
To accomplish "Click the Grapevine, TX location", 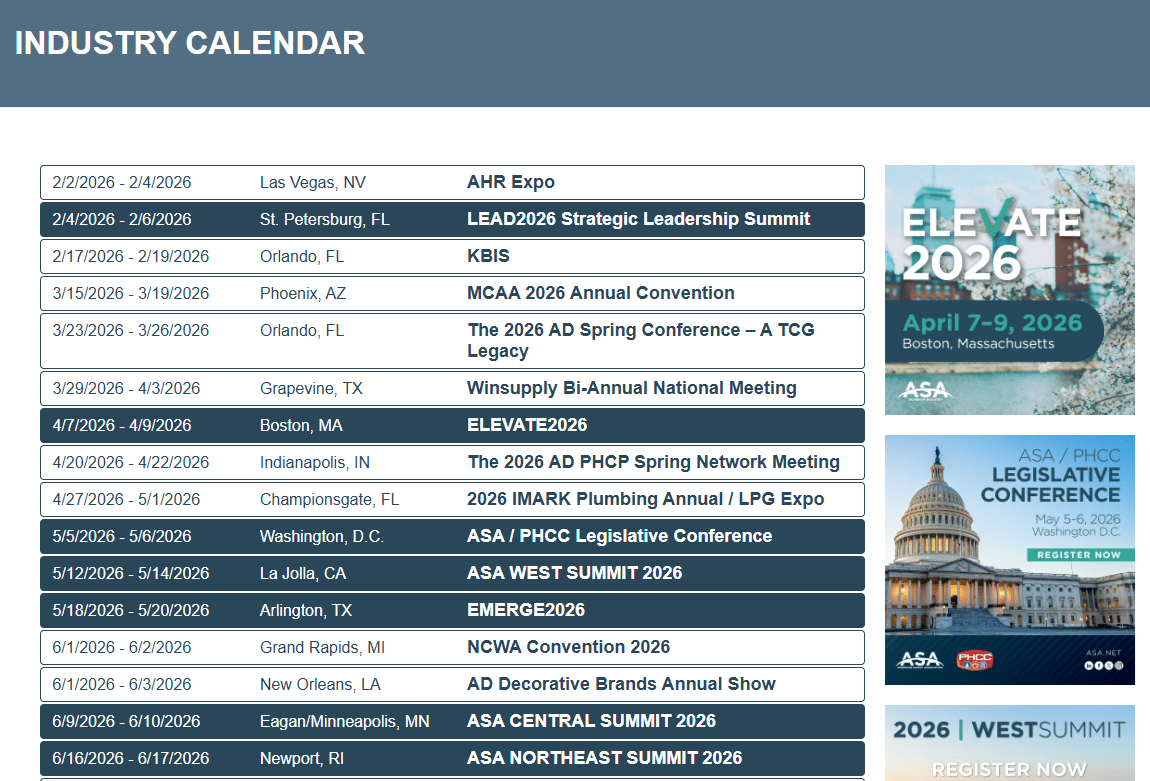I will click(311, 388).
